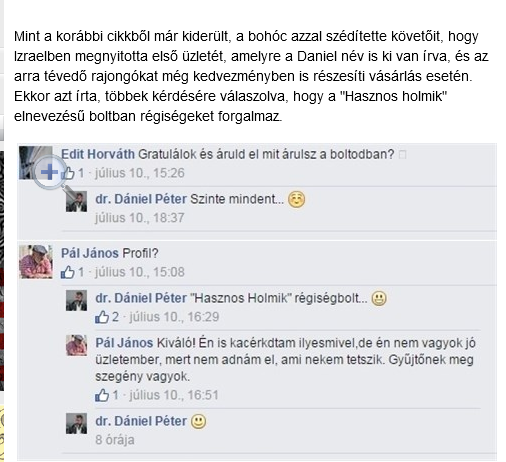Click the július 10., 18:37 timestamp
Image resolution: width=506 pixels, height=462 pixels.
click(140, 218)
